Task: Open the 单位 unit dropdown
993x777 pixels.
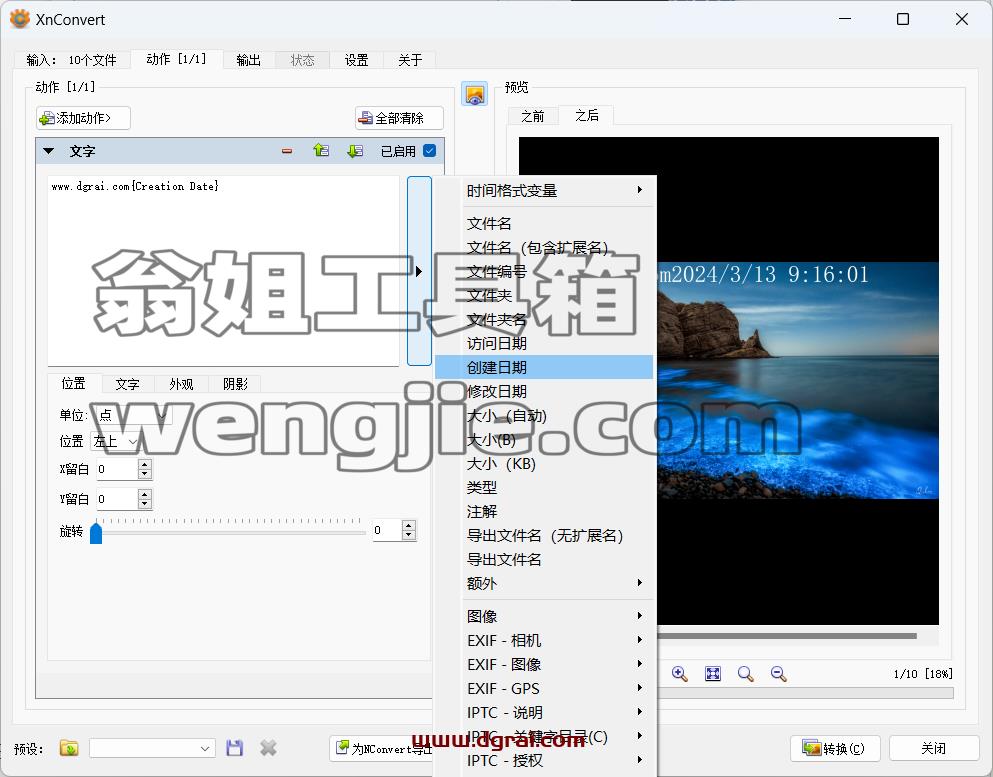Action: (132, 415)
